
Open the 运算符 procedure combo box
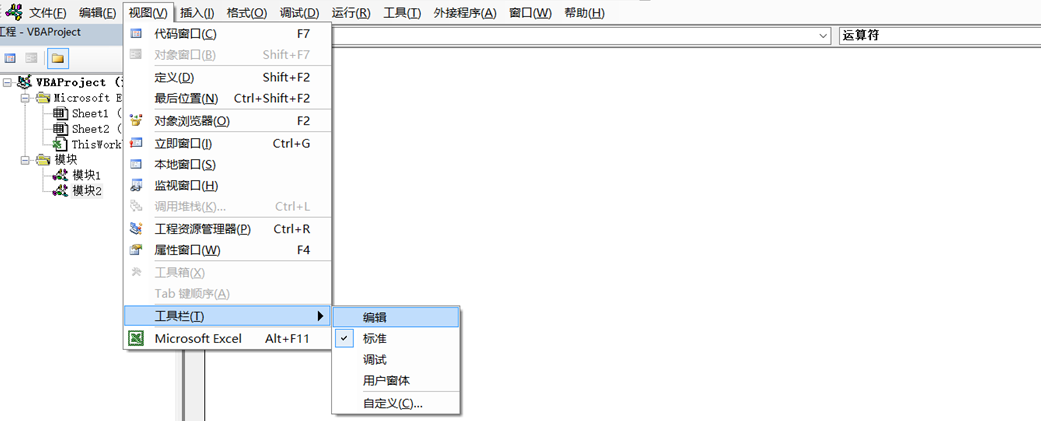click(x=939, y=35)
